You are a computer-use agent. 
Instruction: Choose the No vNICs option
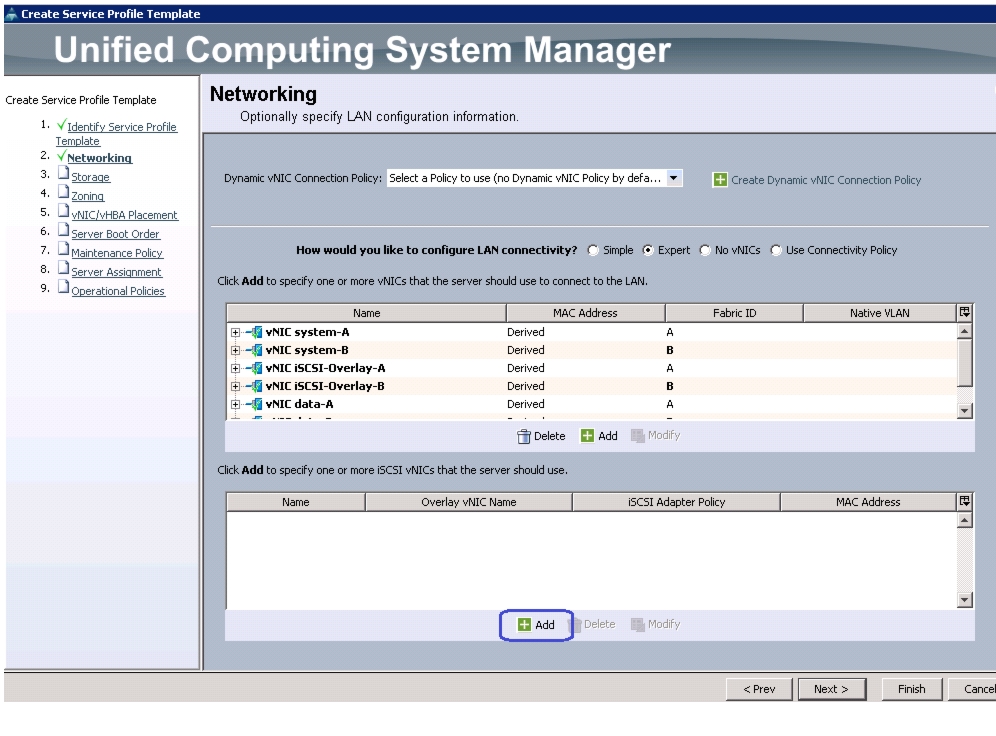pyautogui.click(x=705, y=250)
